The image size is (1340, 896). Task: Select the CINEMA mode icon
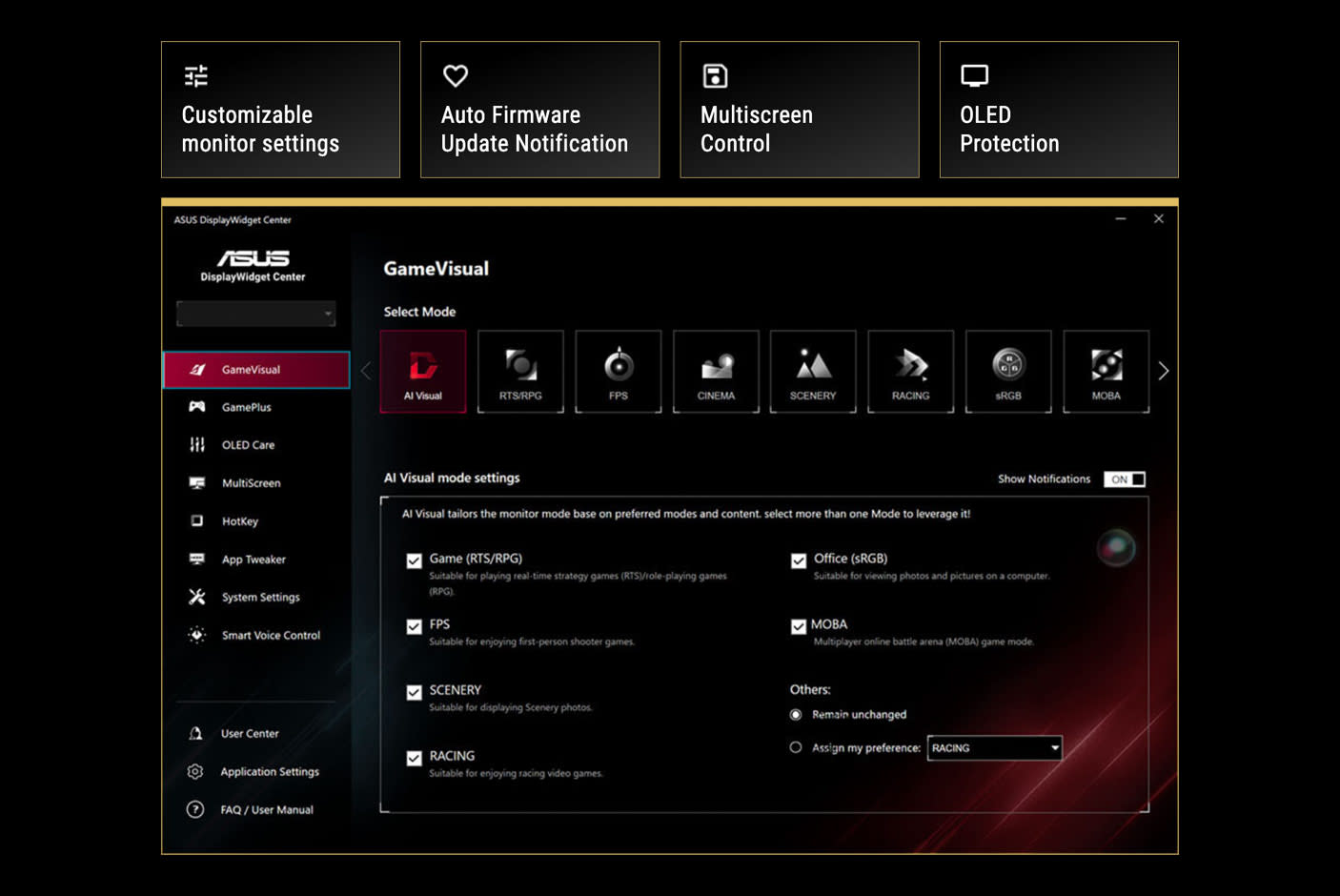(716, 371)
